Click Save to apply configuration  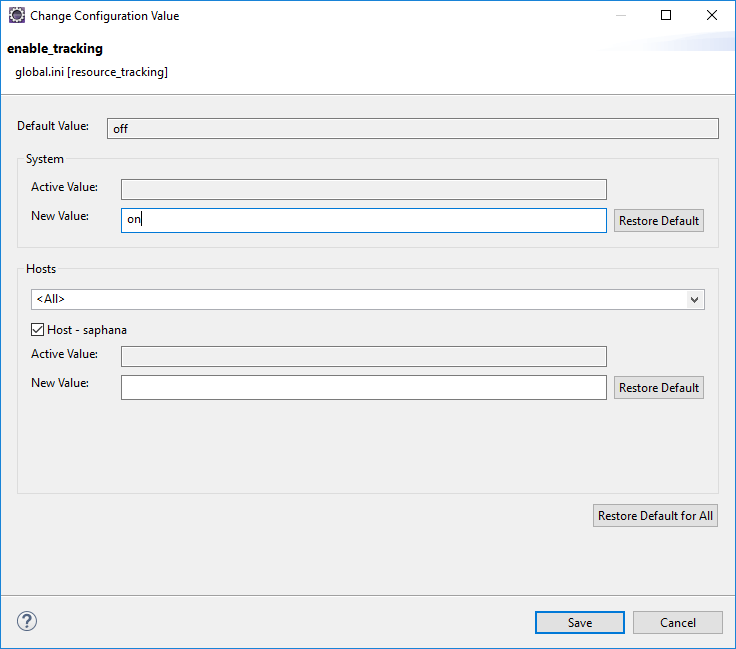(580, 622)
